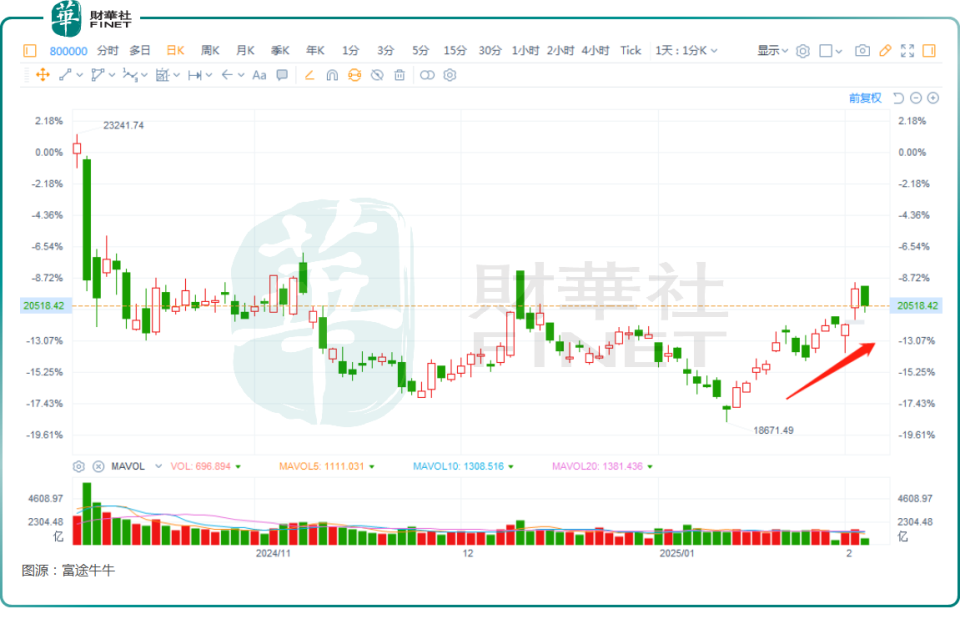Screen dimensions: 960x624
Task: Switch to the 4小时 interval tab
Action: [595, 51]
